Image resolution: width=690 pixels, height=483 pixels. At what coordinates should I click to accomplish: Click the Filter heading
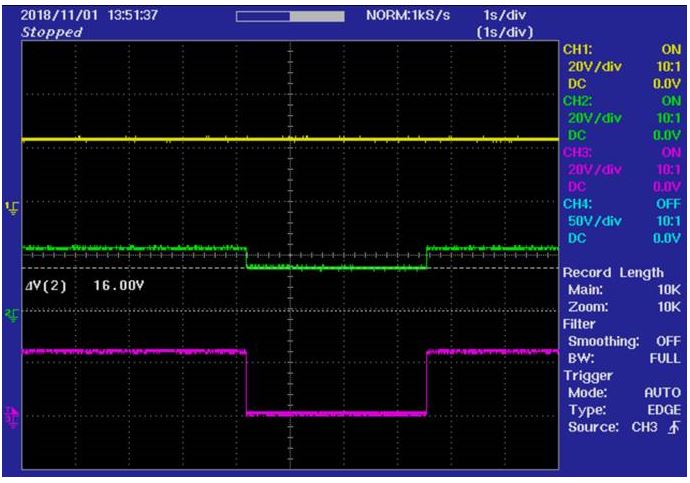579,324
